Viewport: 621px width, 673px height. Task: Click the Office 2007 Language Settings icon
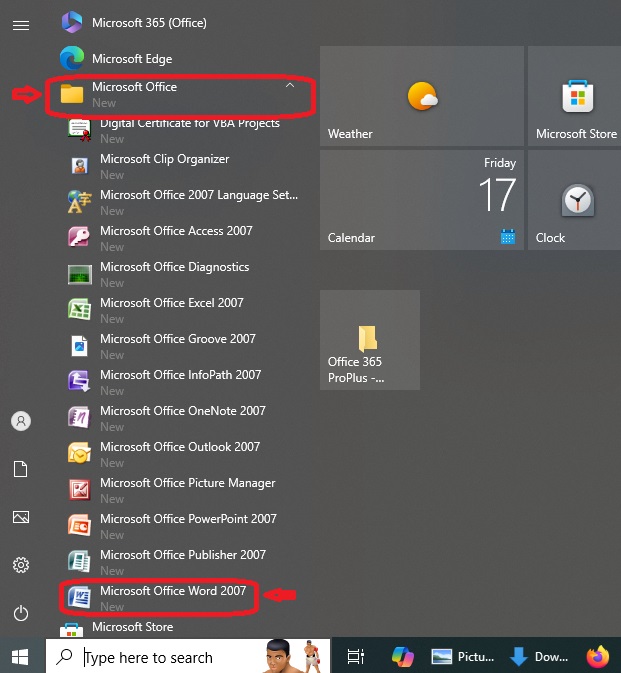click(x=79, y=202)
